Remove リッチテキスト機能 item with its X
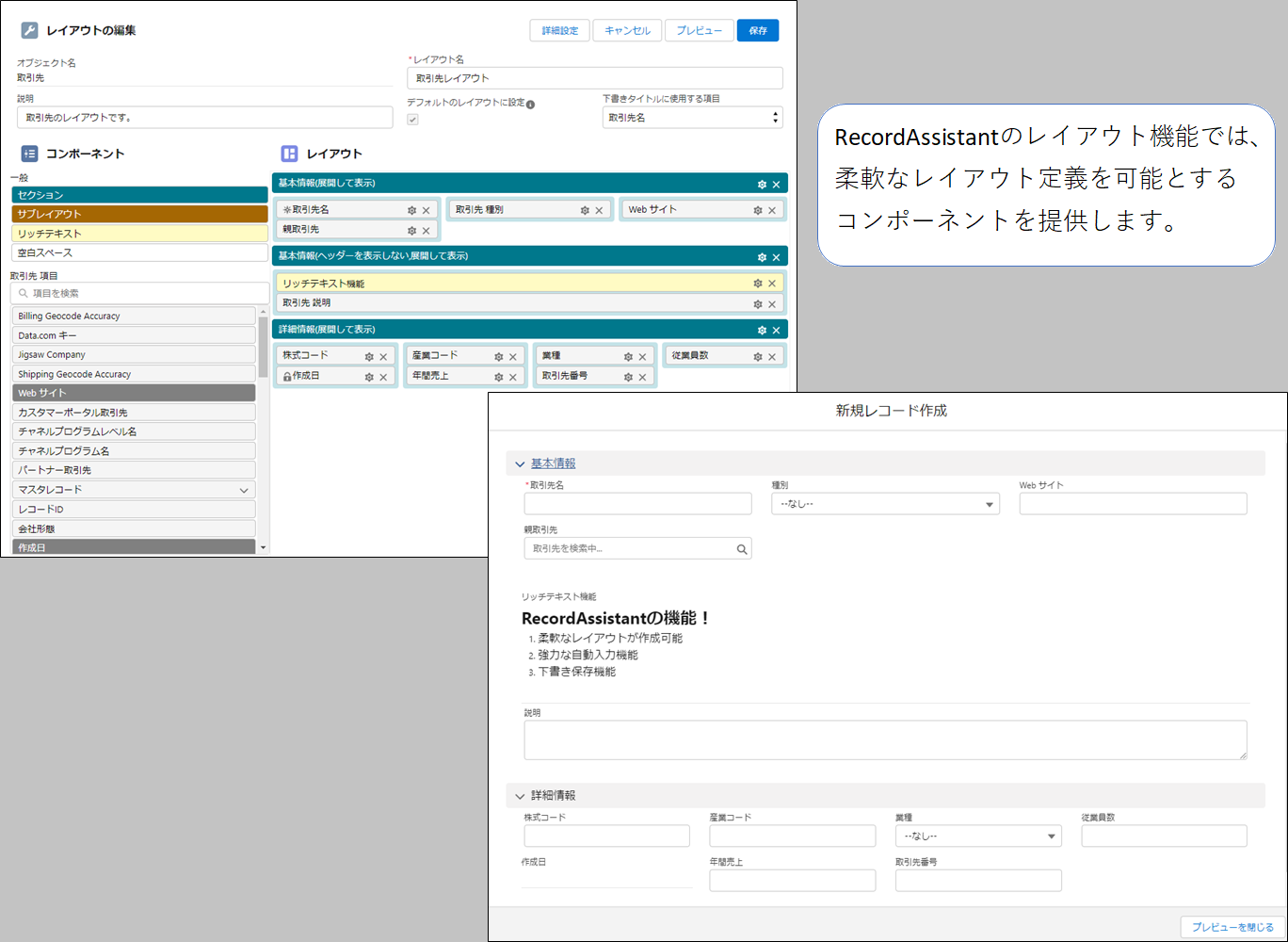 coord(772,283)
